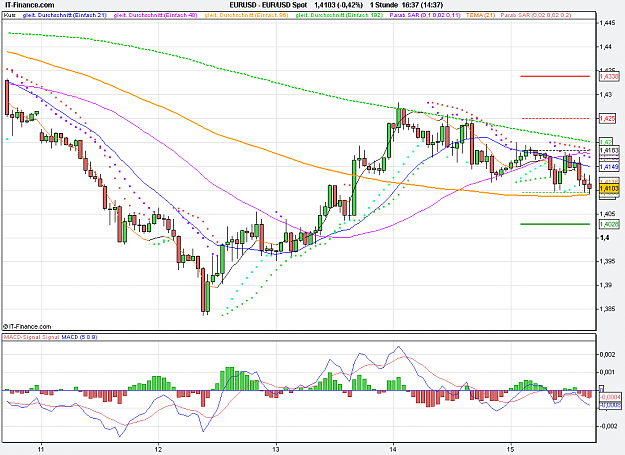Click the blue 1,4149 moving average tag

click(609, 167)
